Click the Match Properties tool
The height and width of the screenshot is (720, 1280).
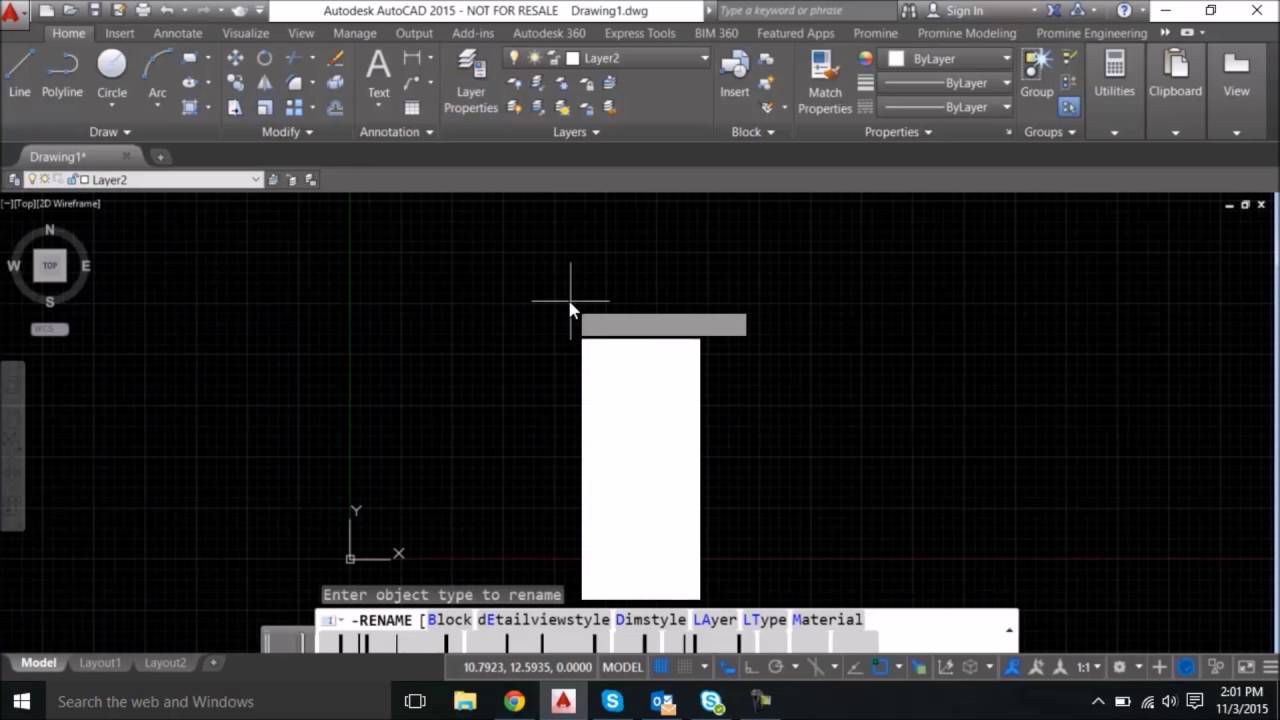point(825,82)
